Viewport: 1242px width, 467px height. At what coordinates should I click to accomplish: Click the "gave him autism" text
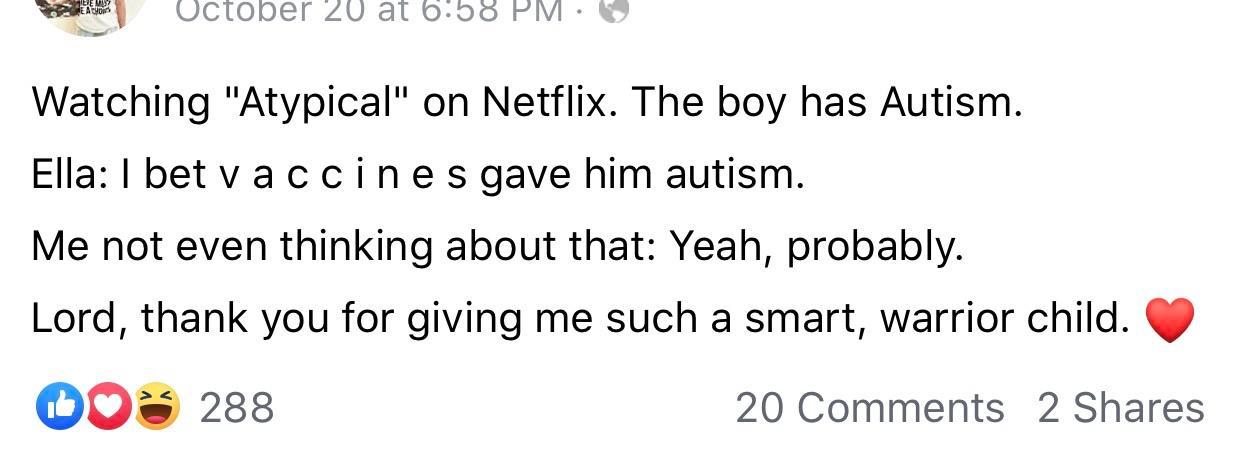click(x=642, y=176)
